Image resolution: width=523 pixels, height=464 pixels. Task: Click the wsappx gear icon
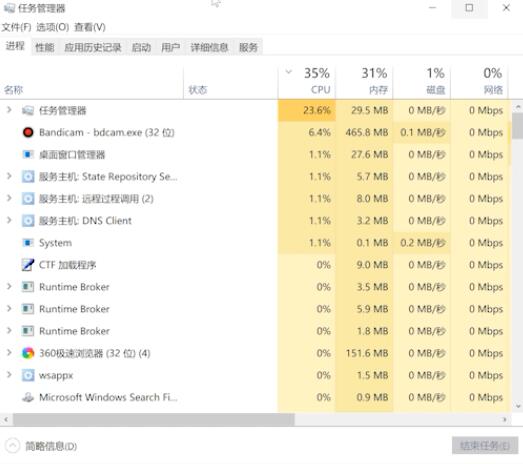tap(28, 375)
